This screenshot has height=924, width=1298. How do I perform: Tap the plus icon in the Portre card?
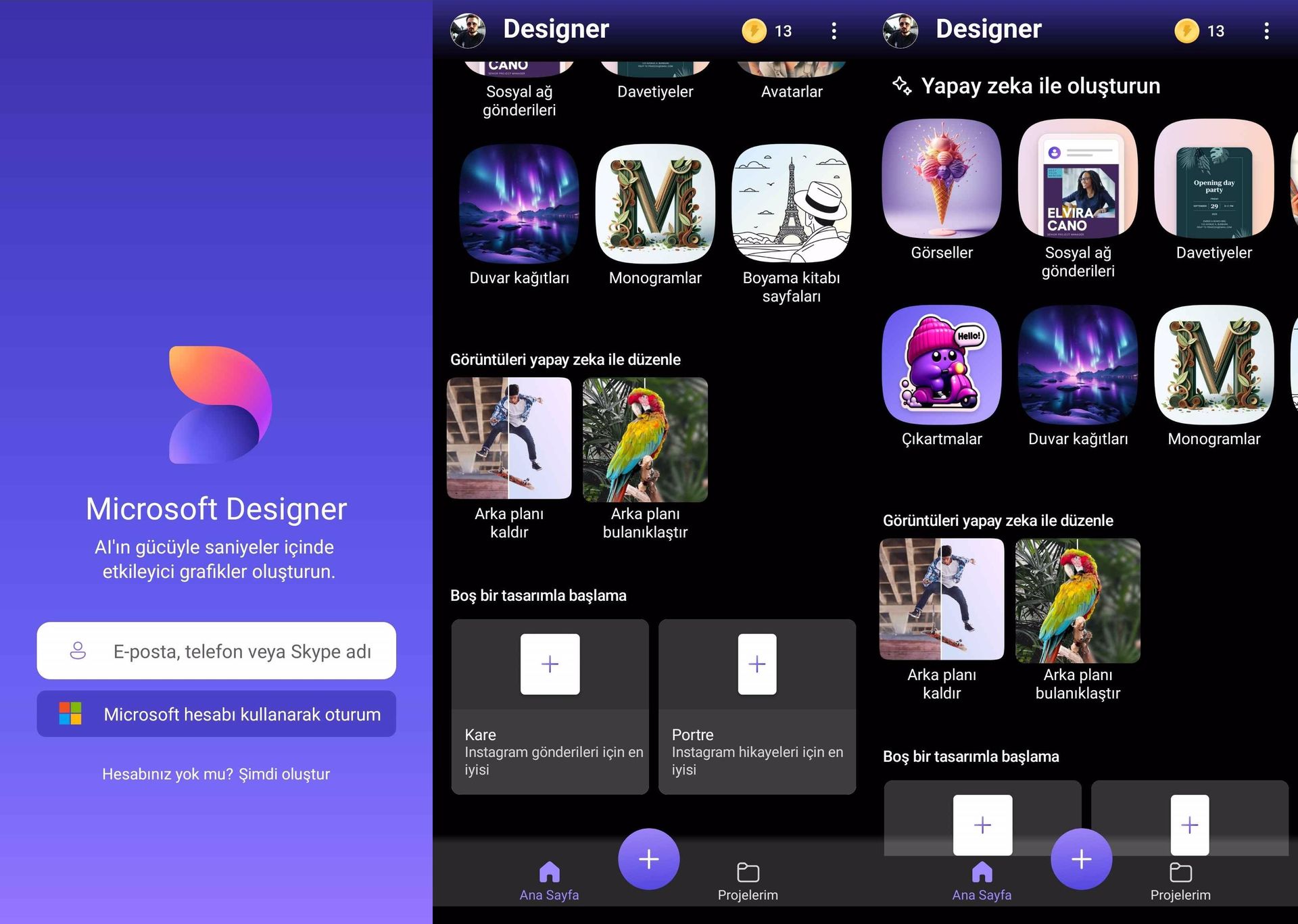coord(757,664)
